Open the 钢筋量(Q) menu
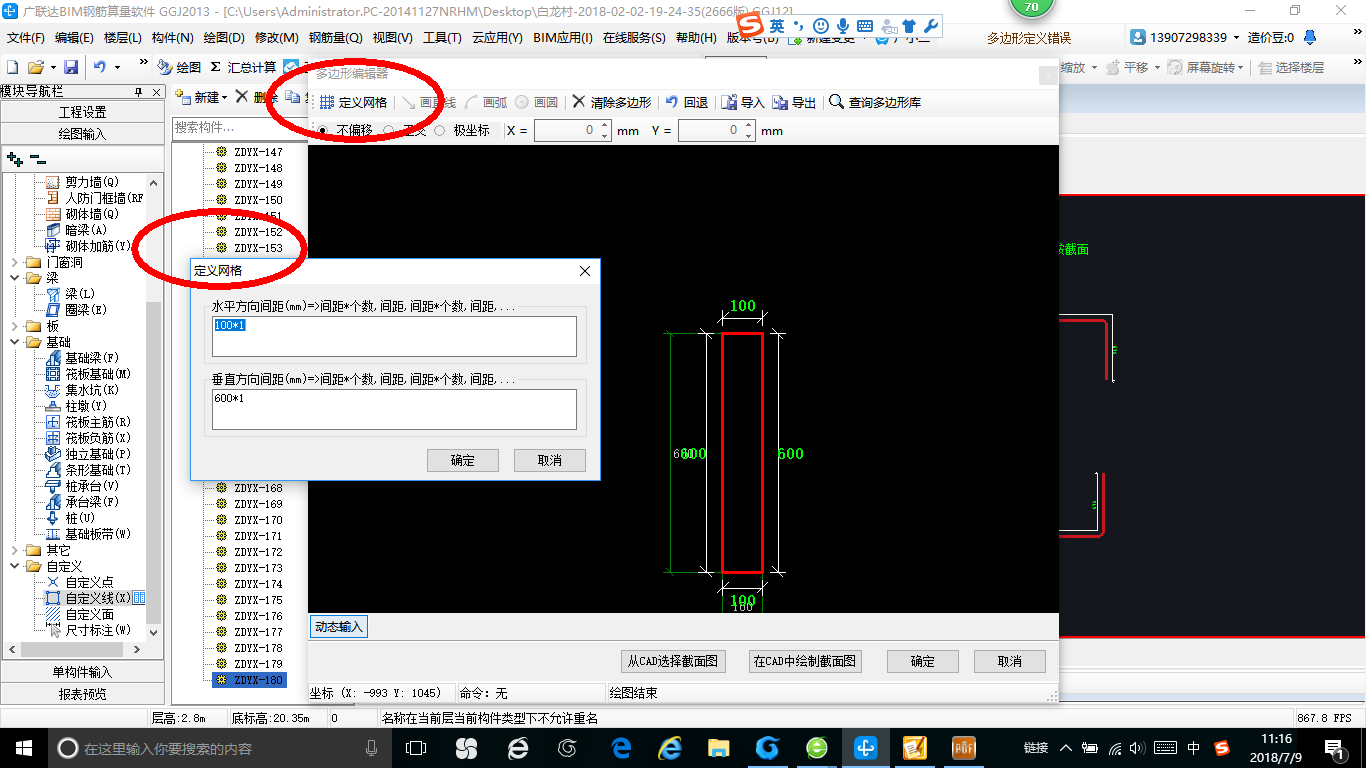Screen dimensions: 1366x768 (335, 38)
